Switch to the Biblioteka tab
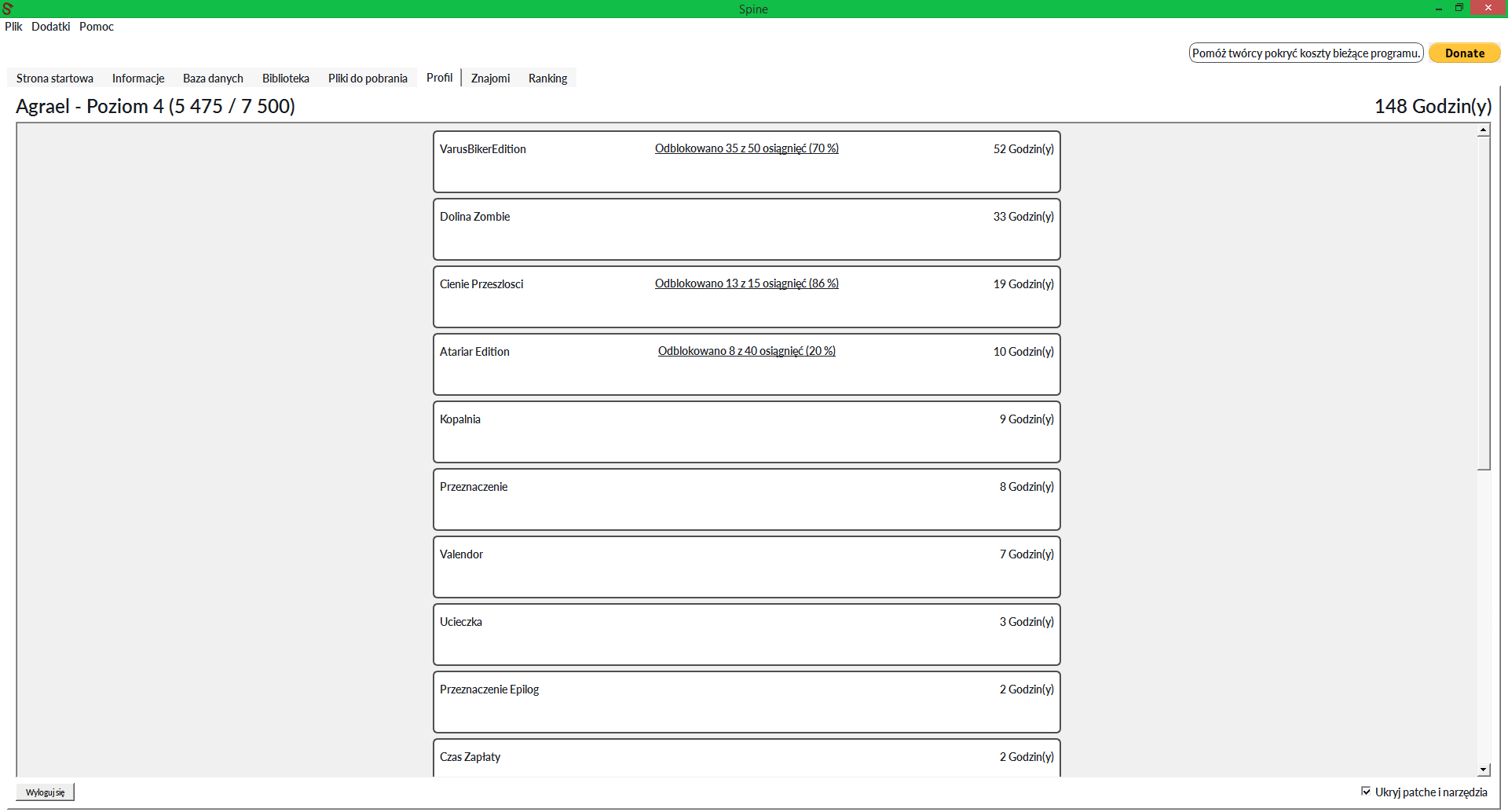 pos(285,79)
